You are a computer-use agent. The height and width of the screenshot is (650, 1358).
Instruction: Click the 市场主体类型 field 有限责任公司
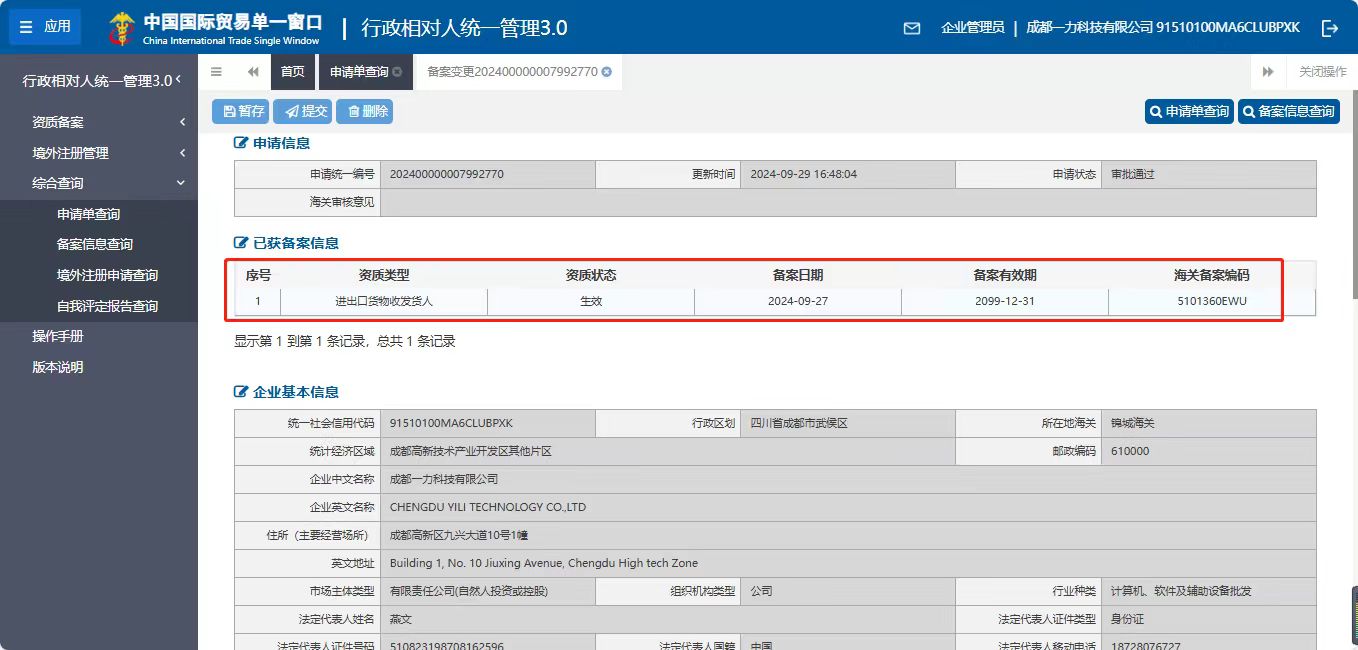pos(488,591)
